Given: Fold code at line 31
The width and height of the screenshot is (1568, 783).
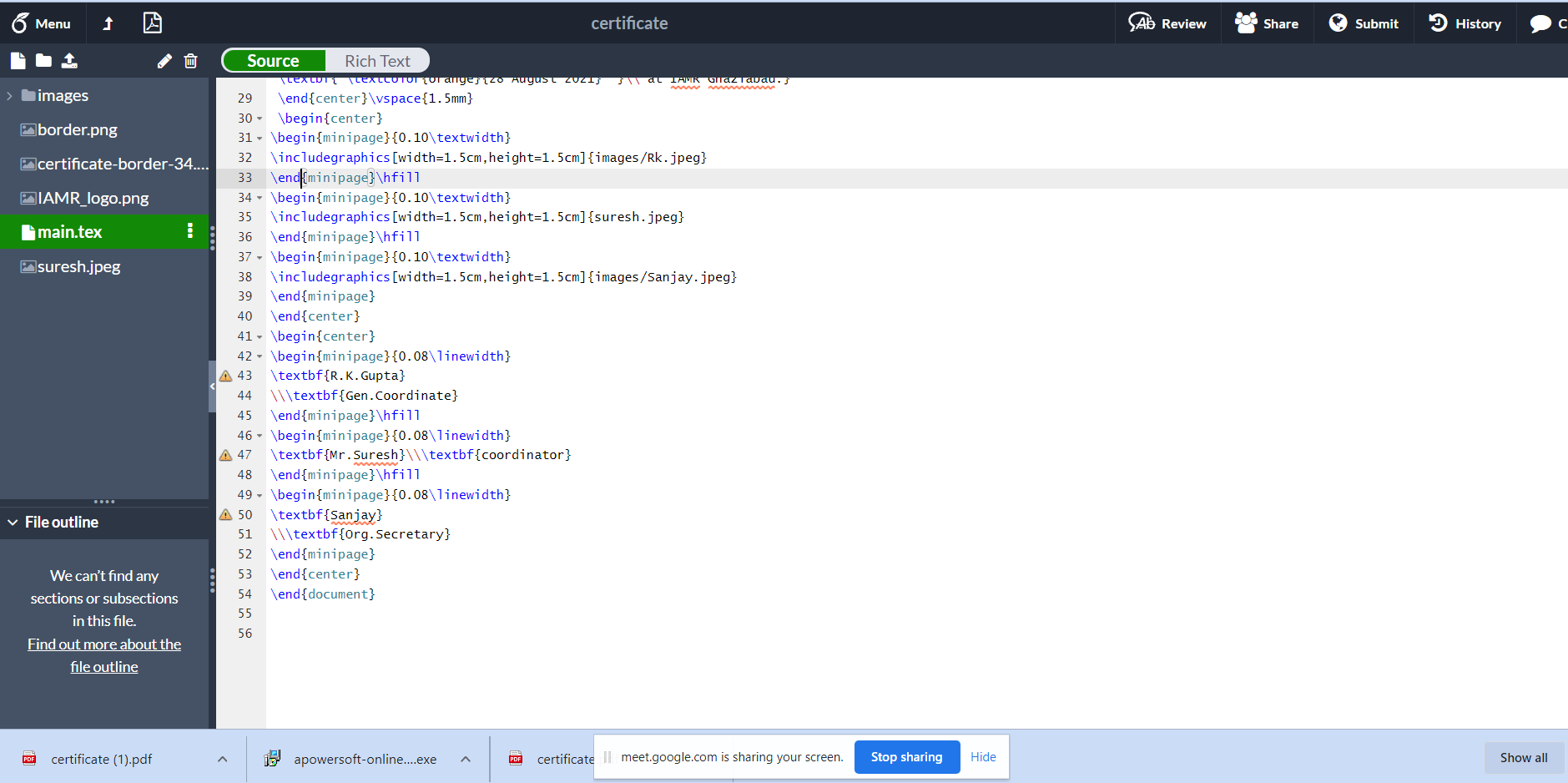Looking at the screenshot, I should coord(260,138).
